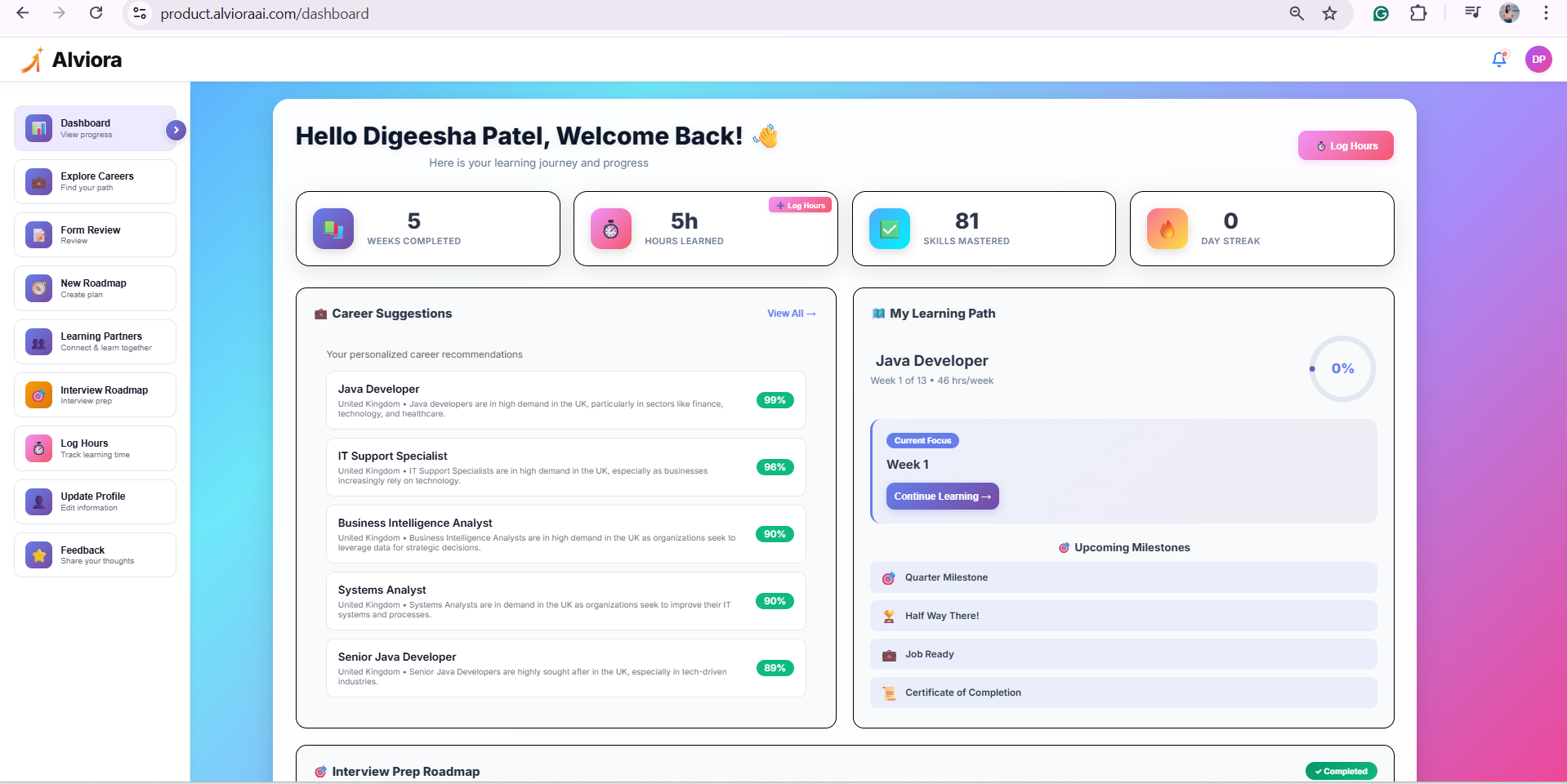Click the 99% match badge

pos(775,400)
